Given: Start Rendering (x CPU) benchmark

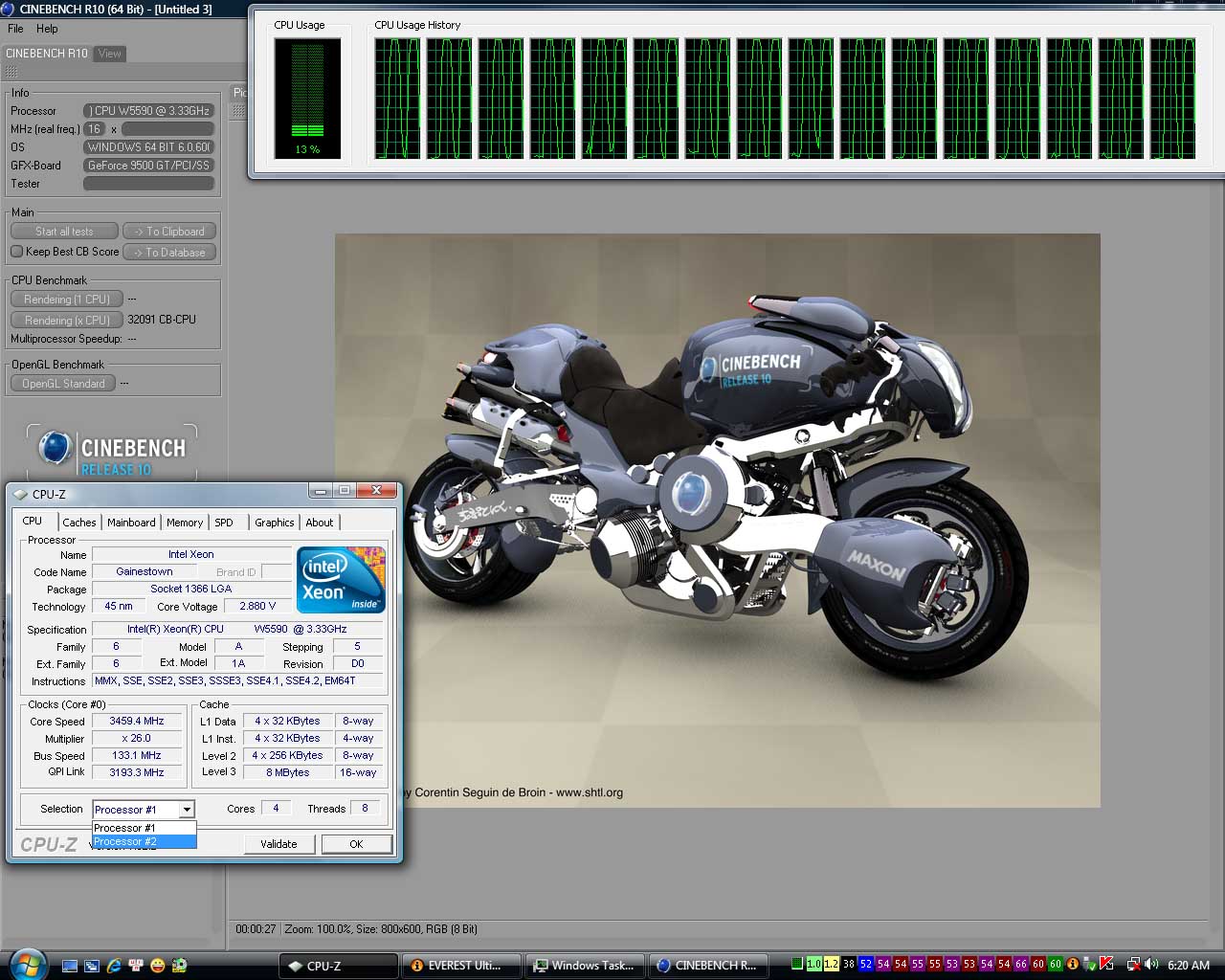Looking at the screenshot, I should click(67, 321).
